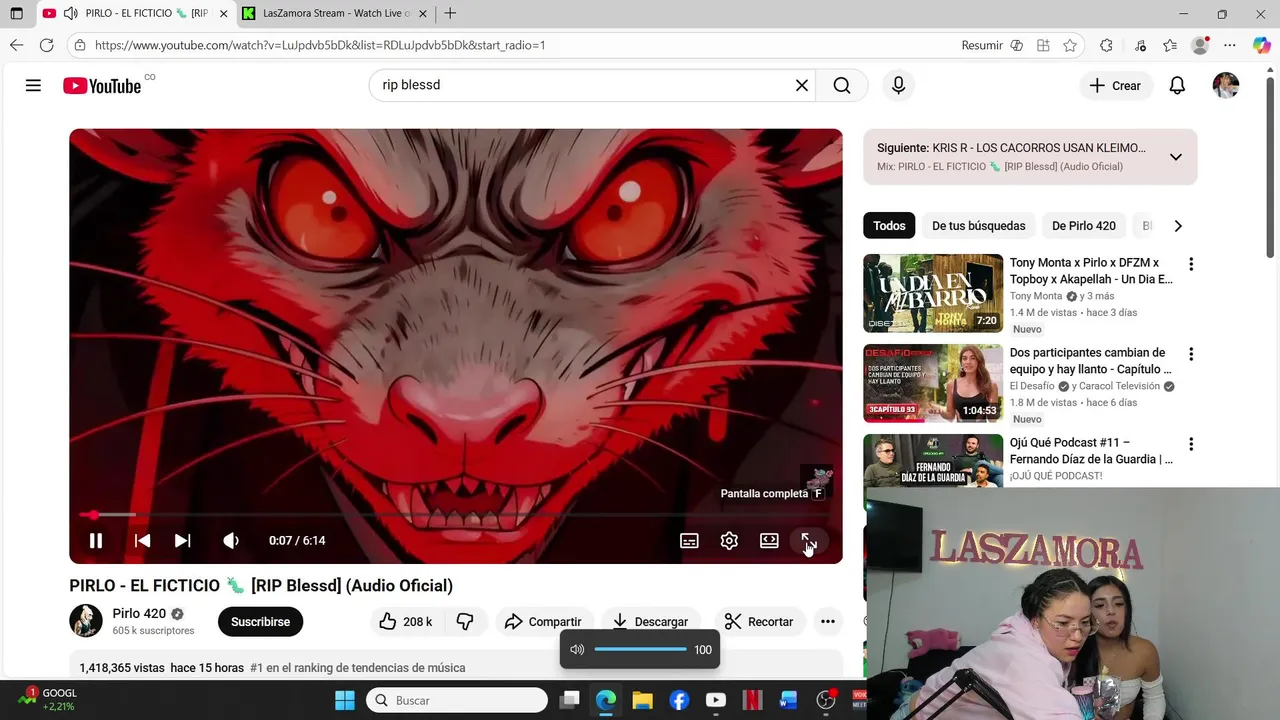Go back in the browser

16,45
